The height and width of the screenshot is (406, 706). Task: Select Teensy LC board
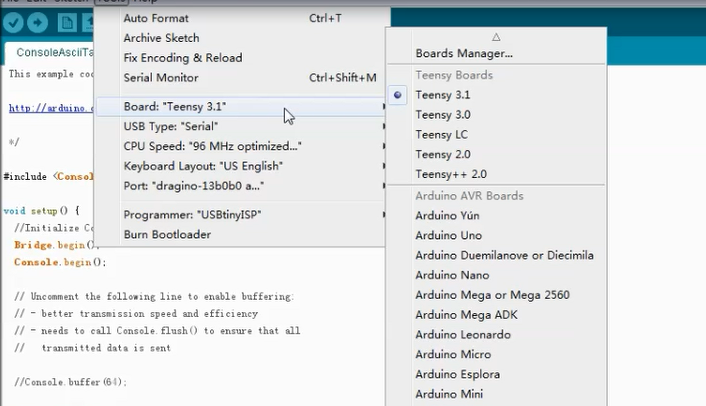click(x=496, y=135)
